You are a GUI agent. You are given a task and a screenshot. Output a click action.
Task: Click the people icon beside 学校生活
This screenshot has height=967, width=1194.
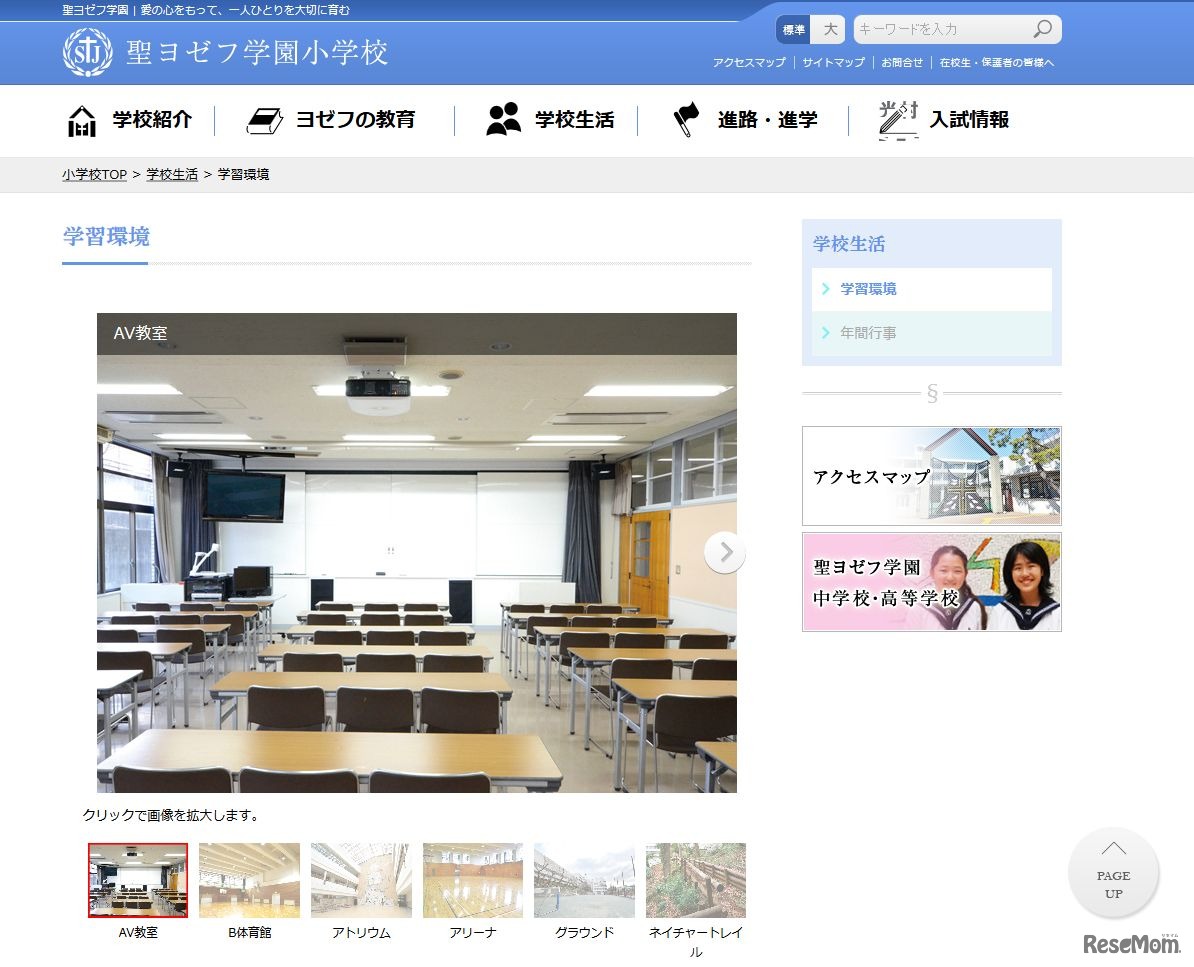503,120
